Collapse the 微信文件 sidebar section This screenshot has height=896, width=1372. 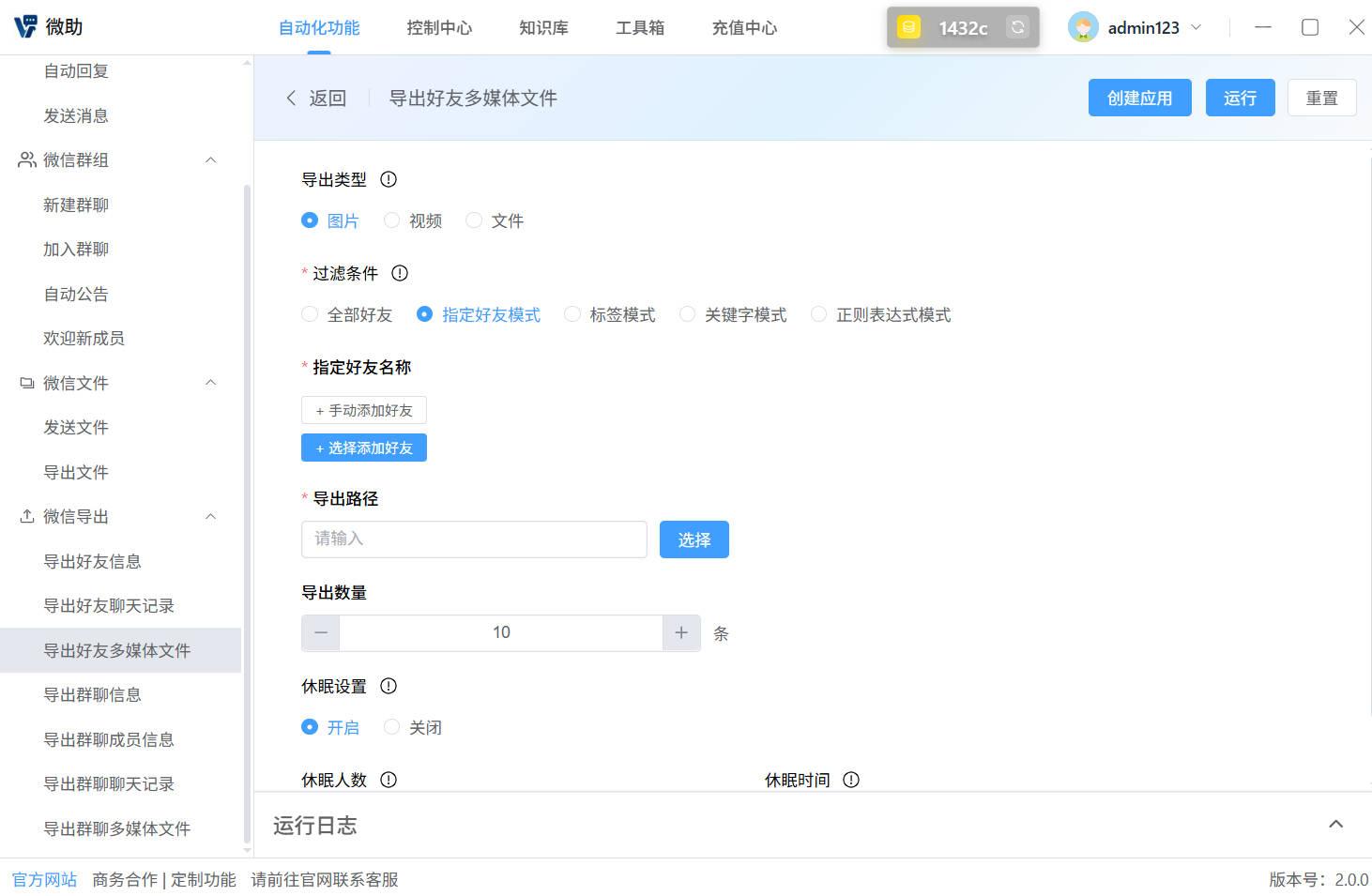pos(210,383)
